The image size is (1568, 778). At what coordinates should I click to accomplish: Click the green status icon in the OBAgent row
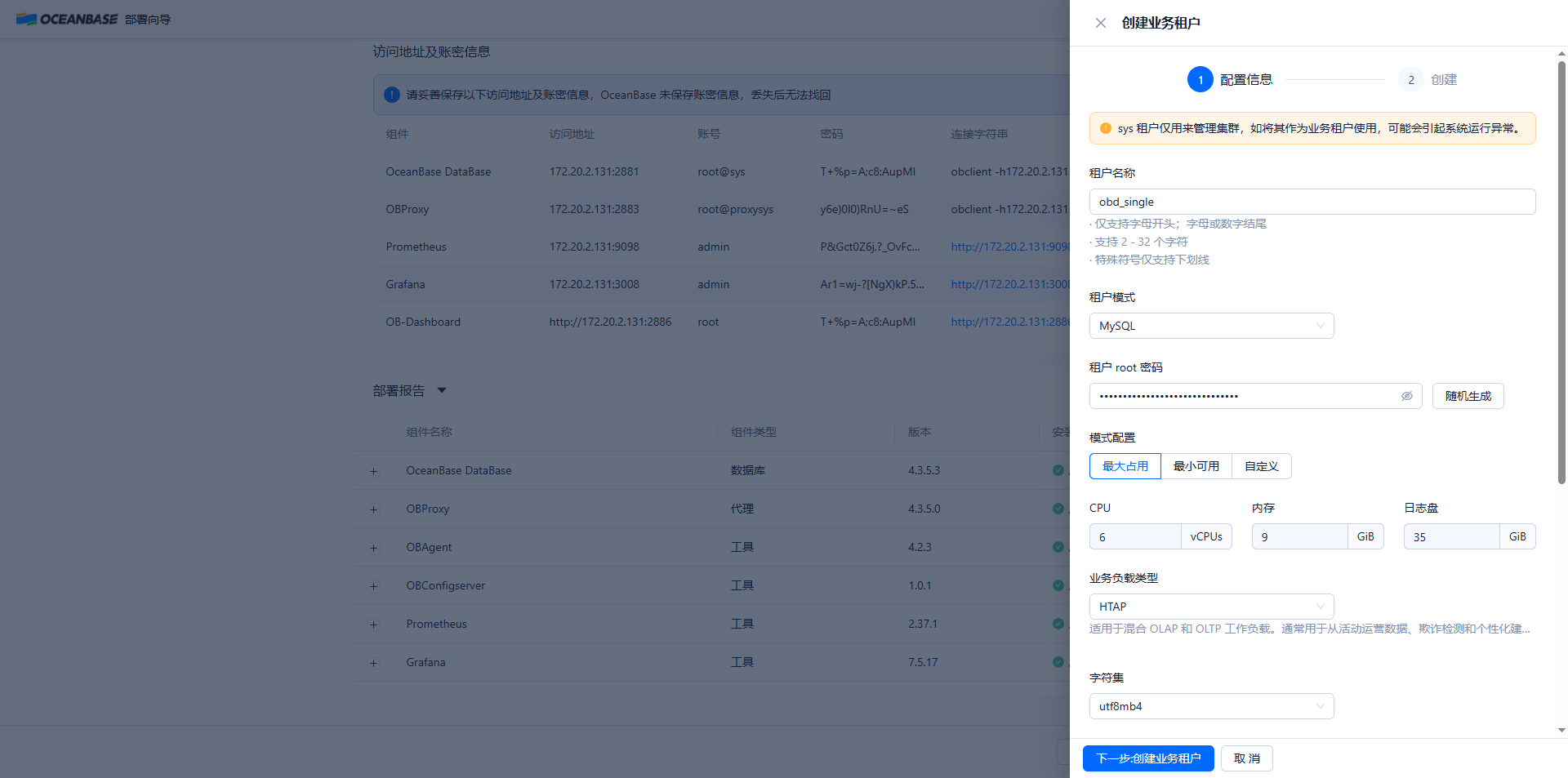pos(1058,547)
